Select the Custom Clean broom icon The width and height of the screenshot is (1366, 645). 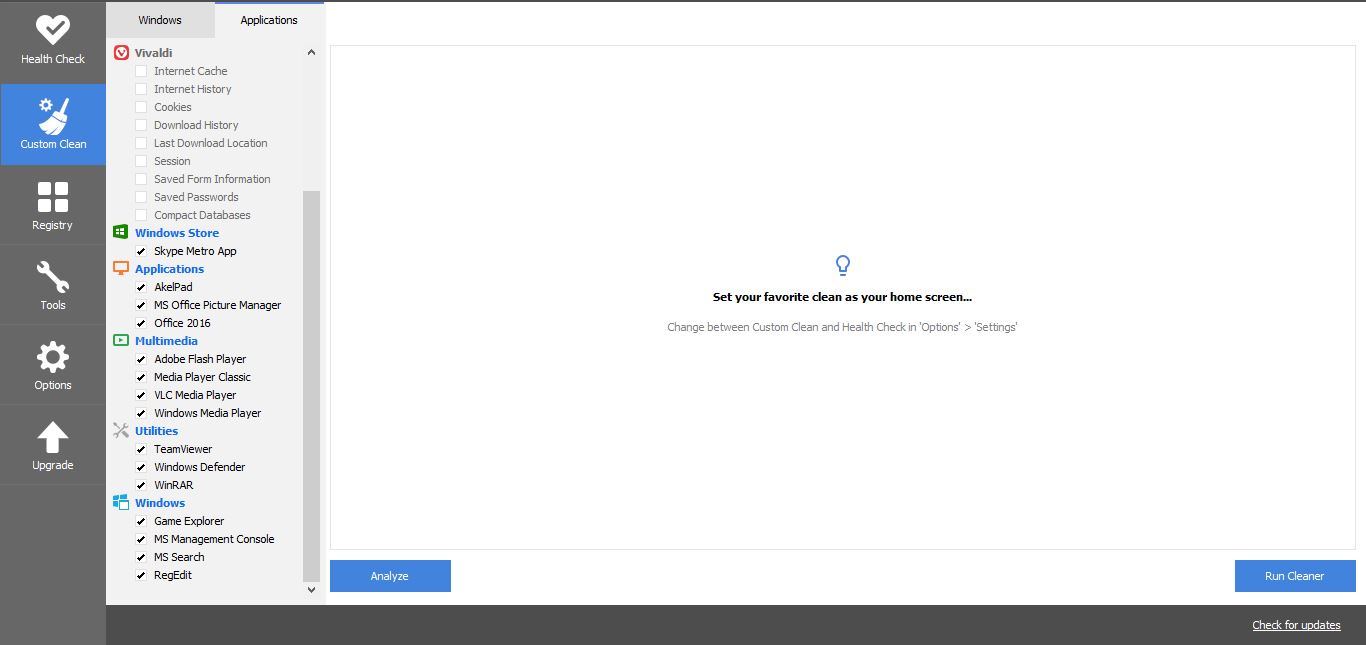tap(53, 115)
